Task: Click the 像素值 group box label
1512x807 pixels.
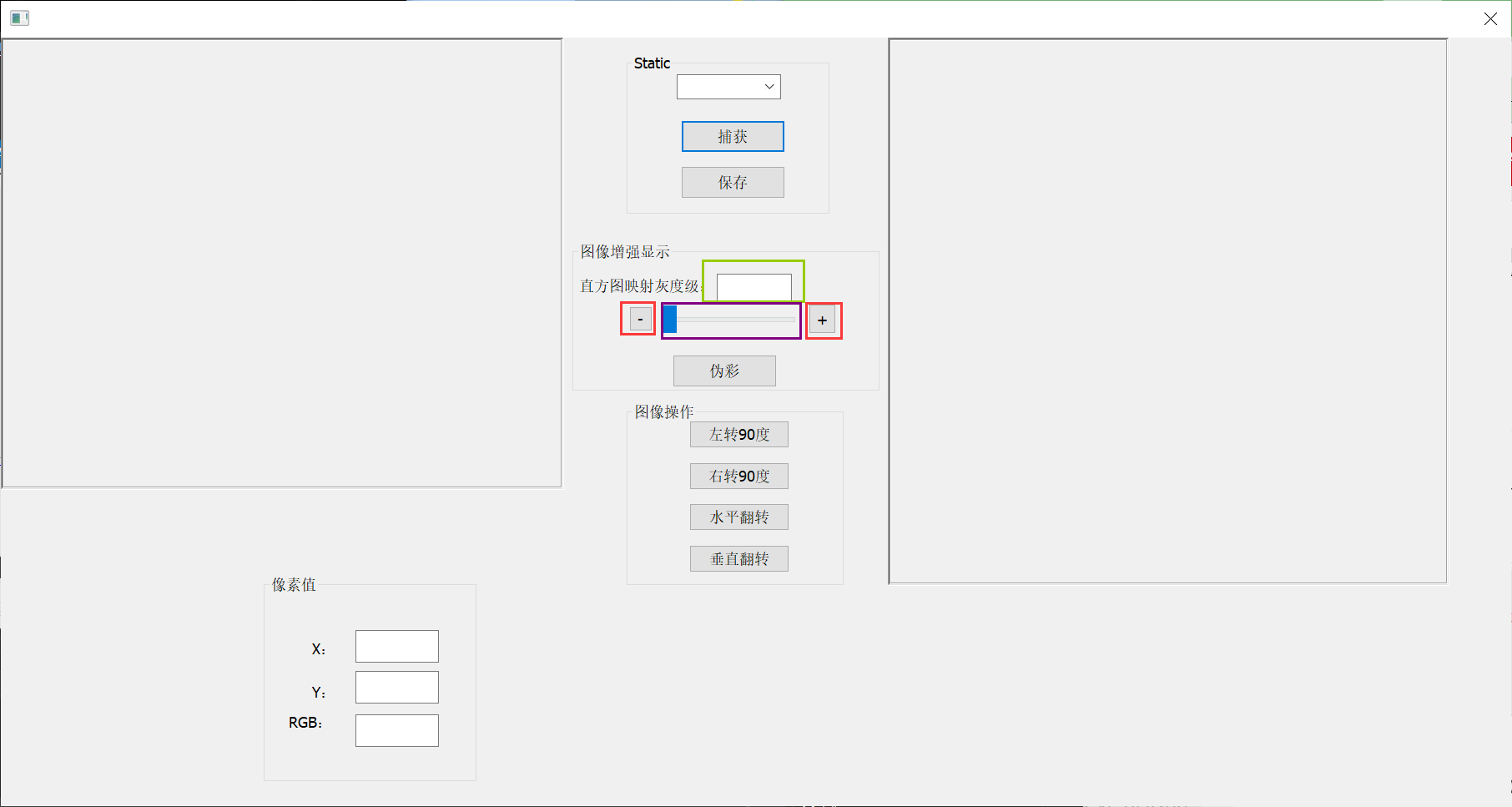Action: (291, 585)
